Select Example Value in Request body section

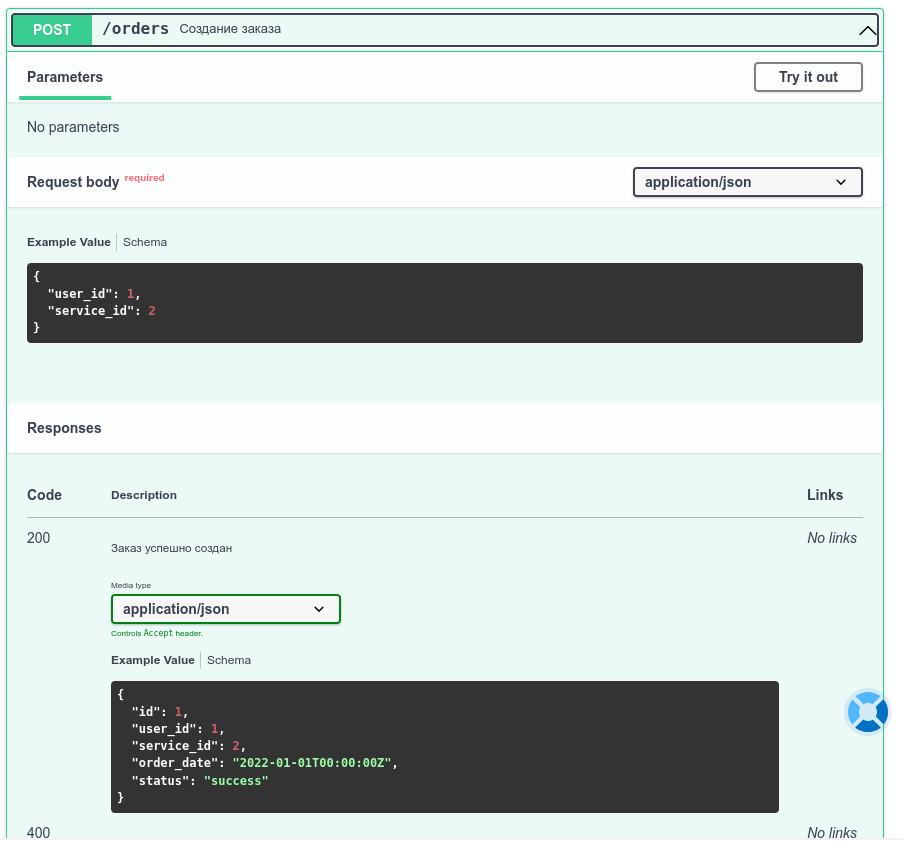click(x=69, y=242)
